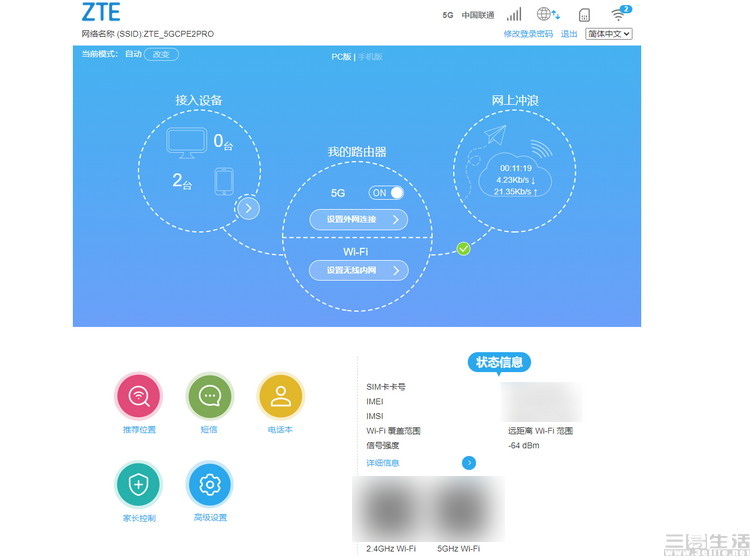Click the 21.35Kb/s upload speed

coord(516,192)
